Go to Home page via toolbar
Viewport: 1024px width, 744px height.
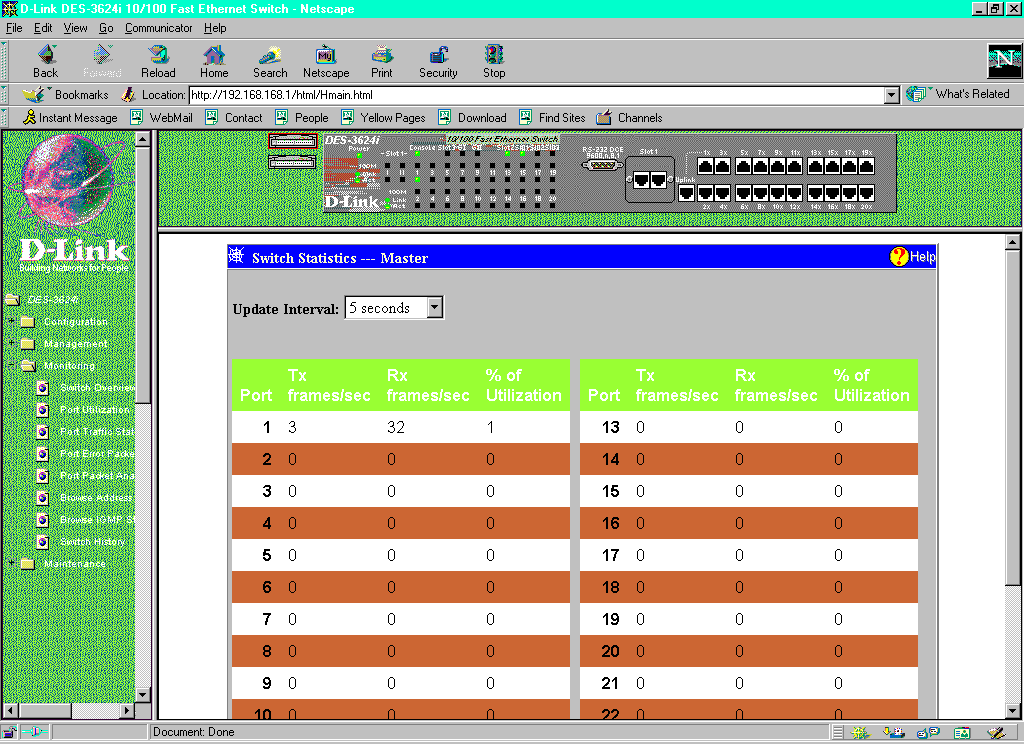point(214,60)
